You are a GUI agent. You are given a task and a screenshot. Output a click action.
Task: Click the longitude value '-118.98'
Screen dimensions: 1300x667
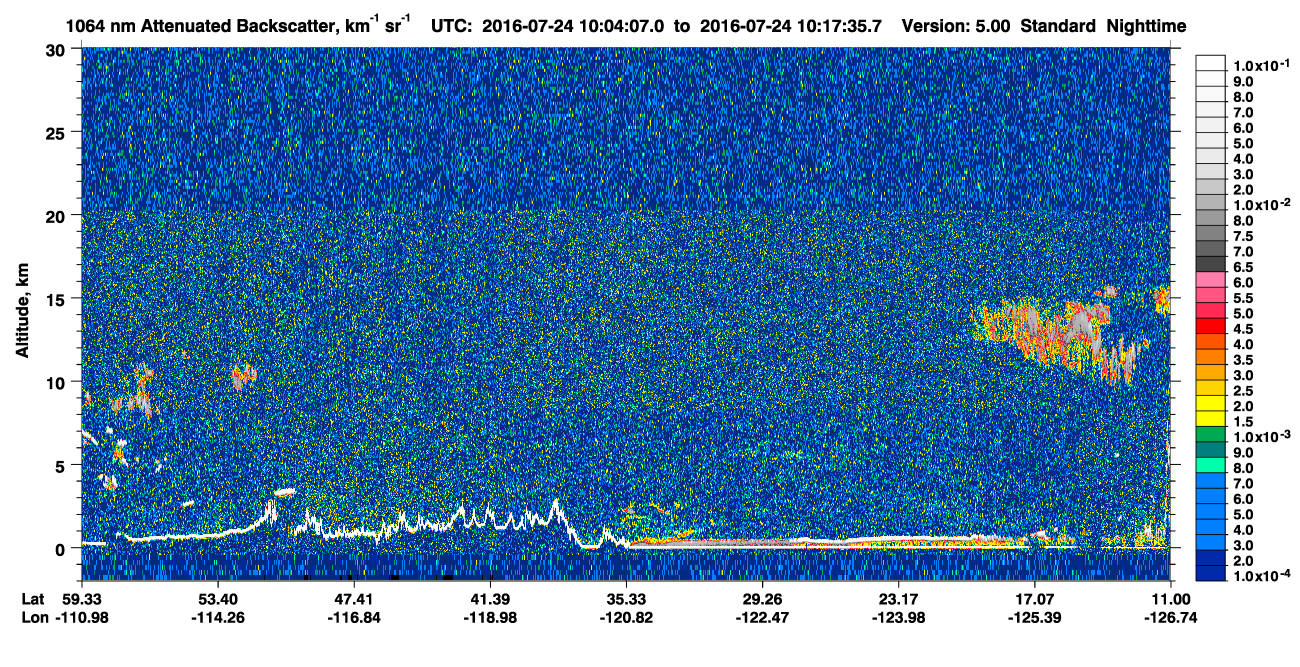point(489,617)
